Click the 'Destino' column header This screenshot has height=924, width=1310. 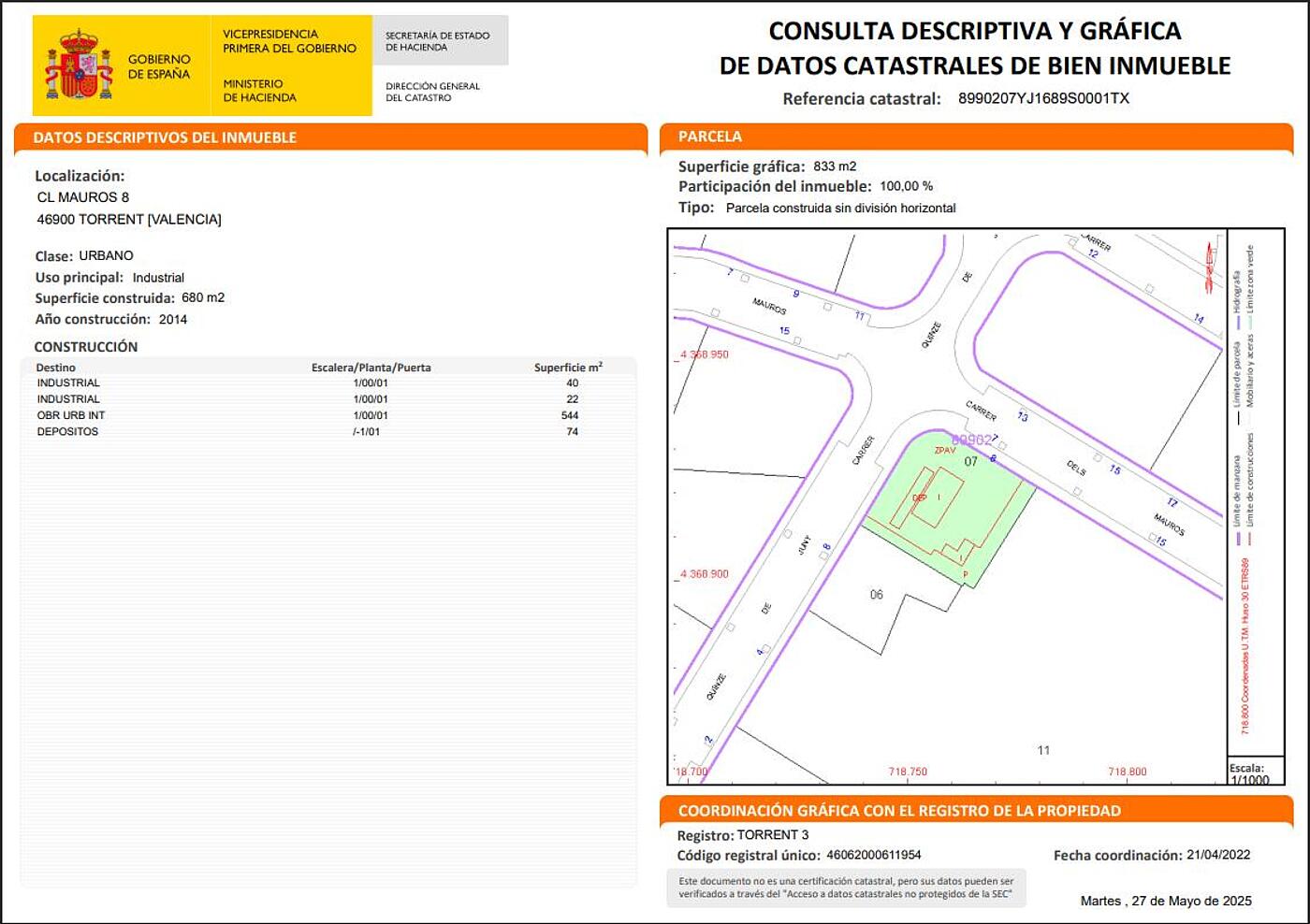55,368
